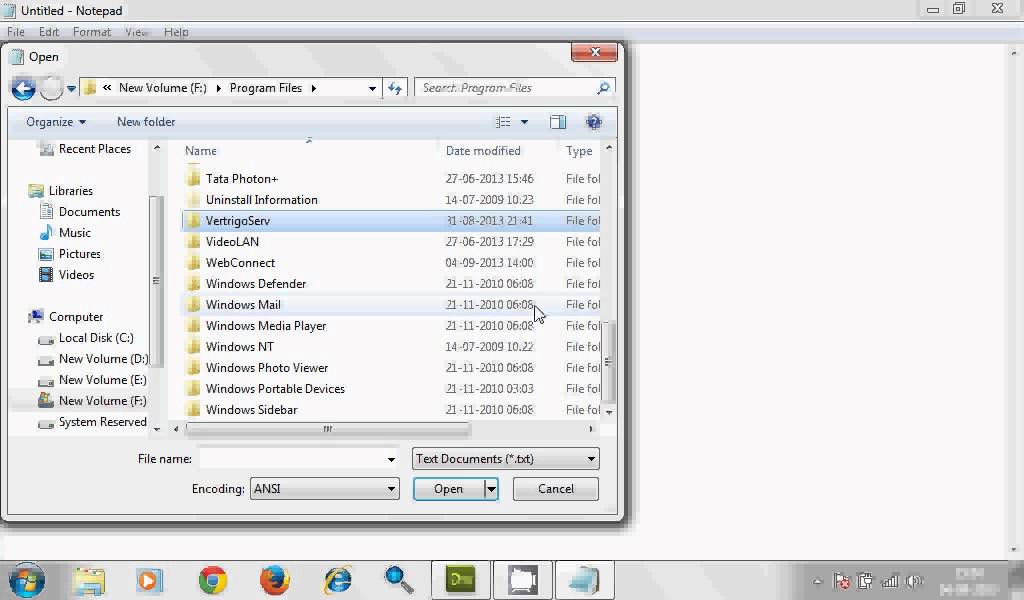Viewport: 1024px width, 600px height.
Task: Change the view with the view icon
Action: coord(503,122)
